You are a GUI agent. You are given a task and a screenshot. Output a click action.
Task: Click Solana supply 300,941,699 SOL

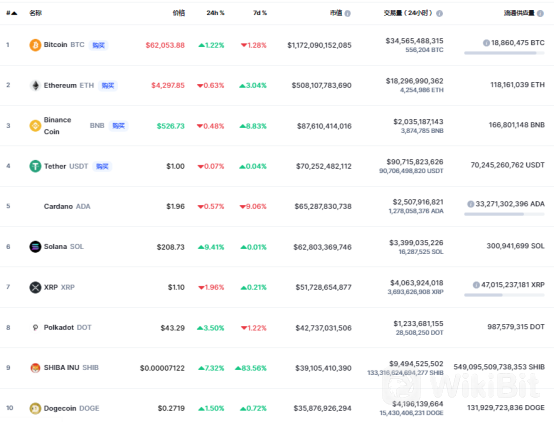515,246
